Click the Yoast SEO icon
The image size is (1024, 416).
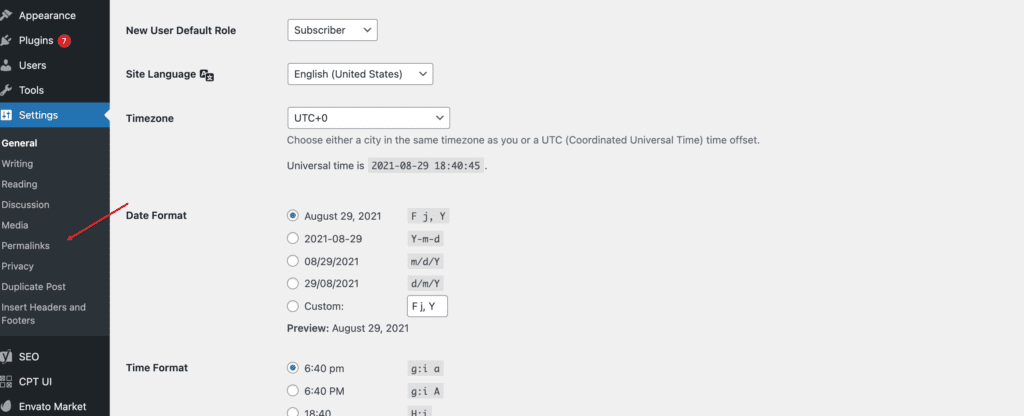click(x=6, y=357)
